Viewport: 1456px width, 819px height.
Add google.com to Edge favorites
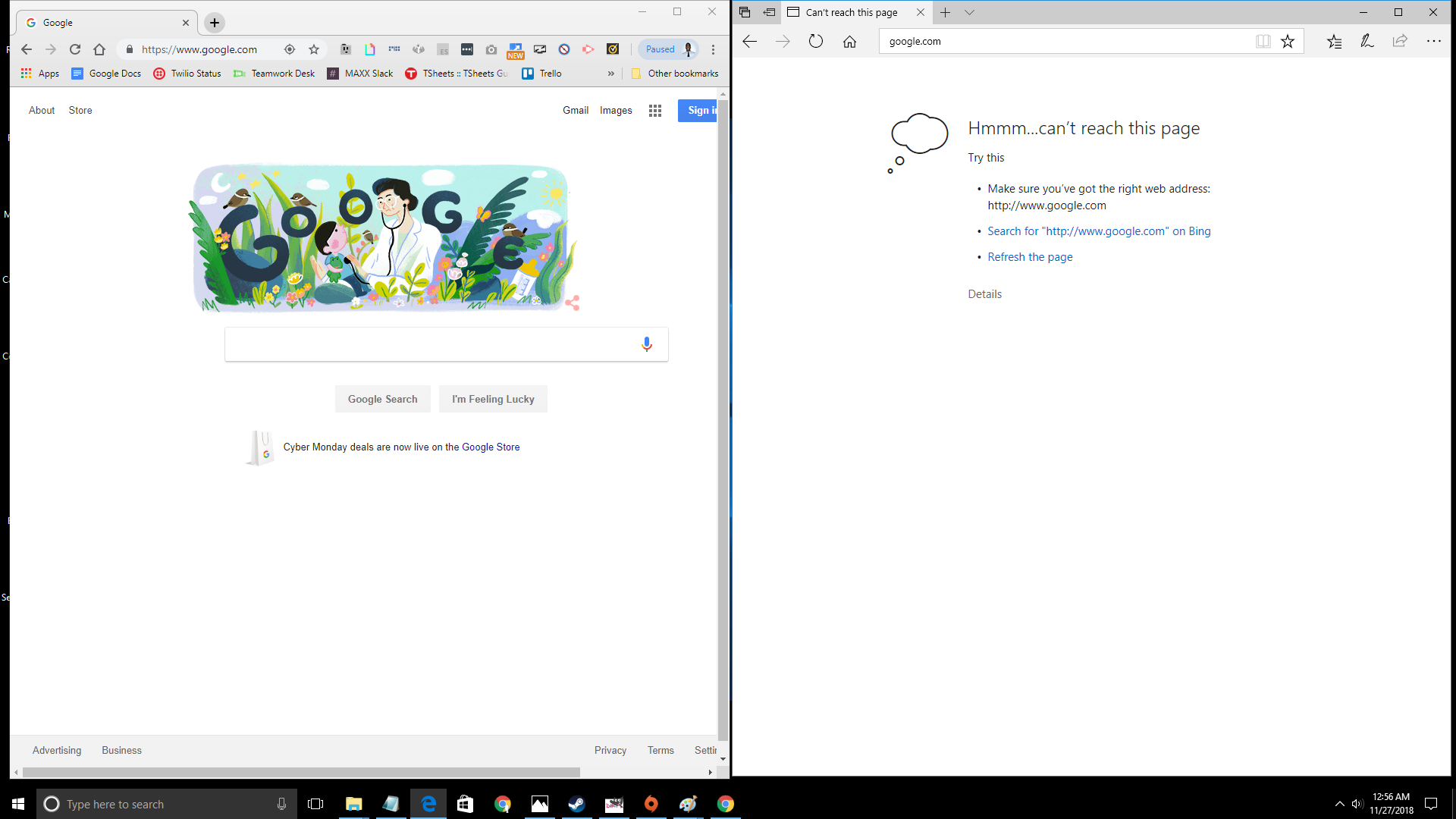tap(1288, 41)
